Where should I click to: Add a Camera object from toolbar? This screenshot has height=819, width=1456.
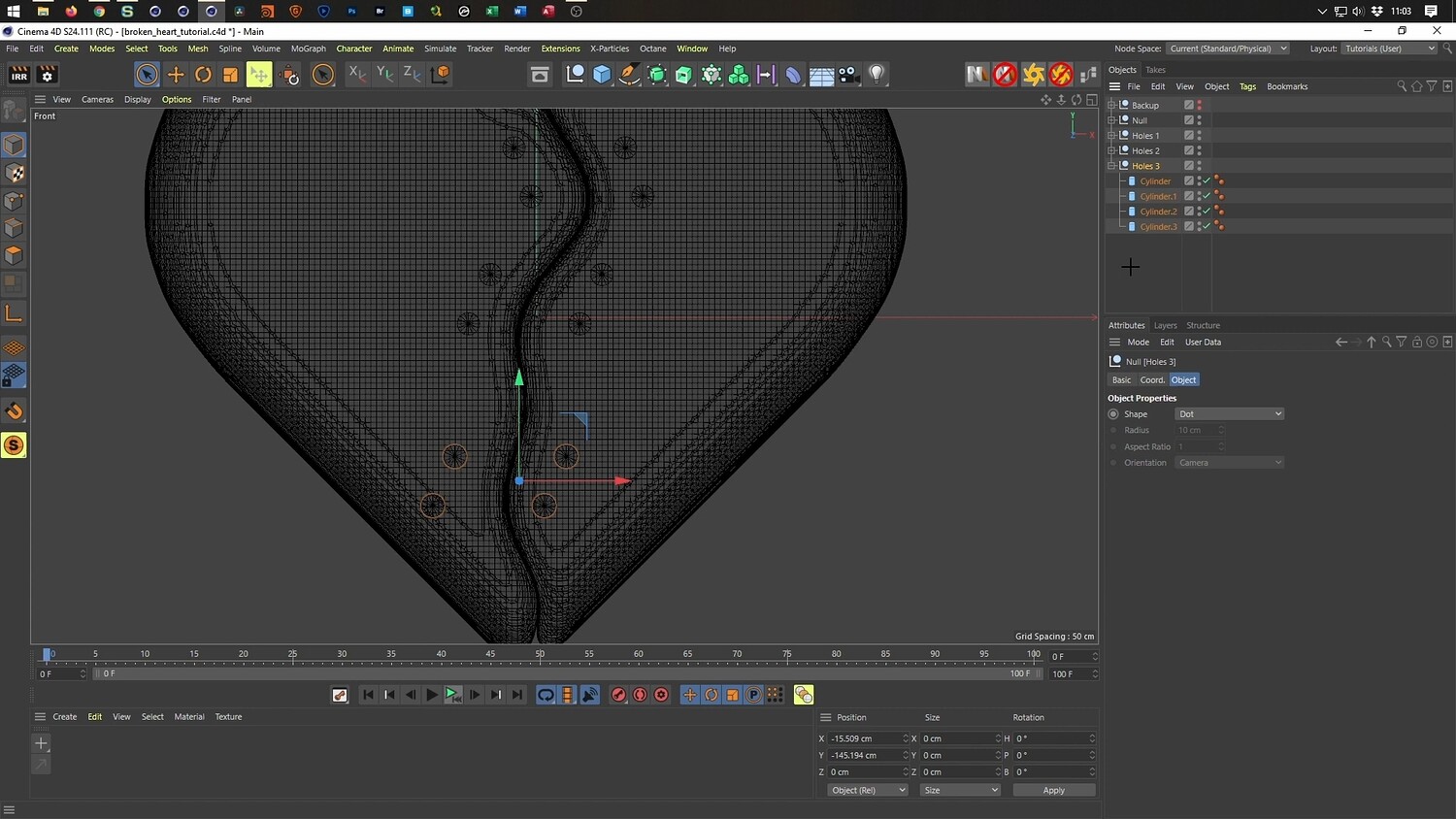pyautogui.click(x=848, y=75)
